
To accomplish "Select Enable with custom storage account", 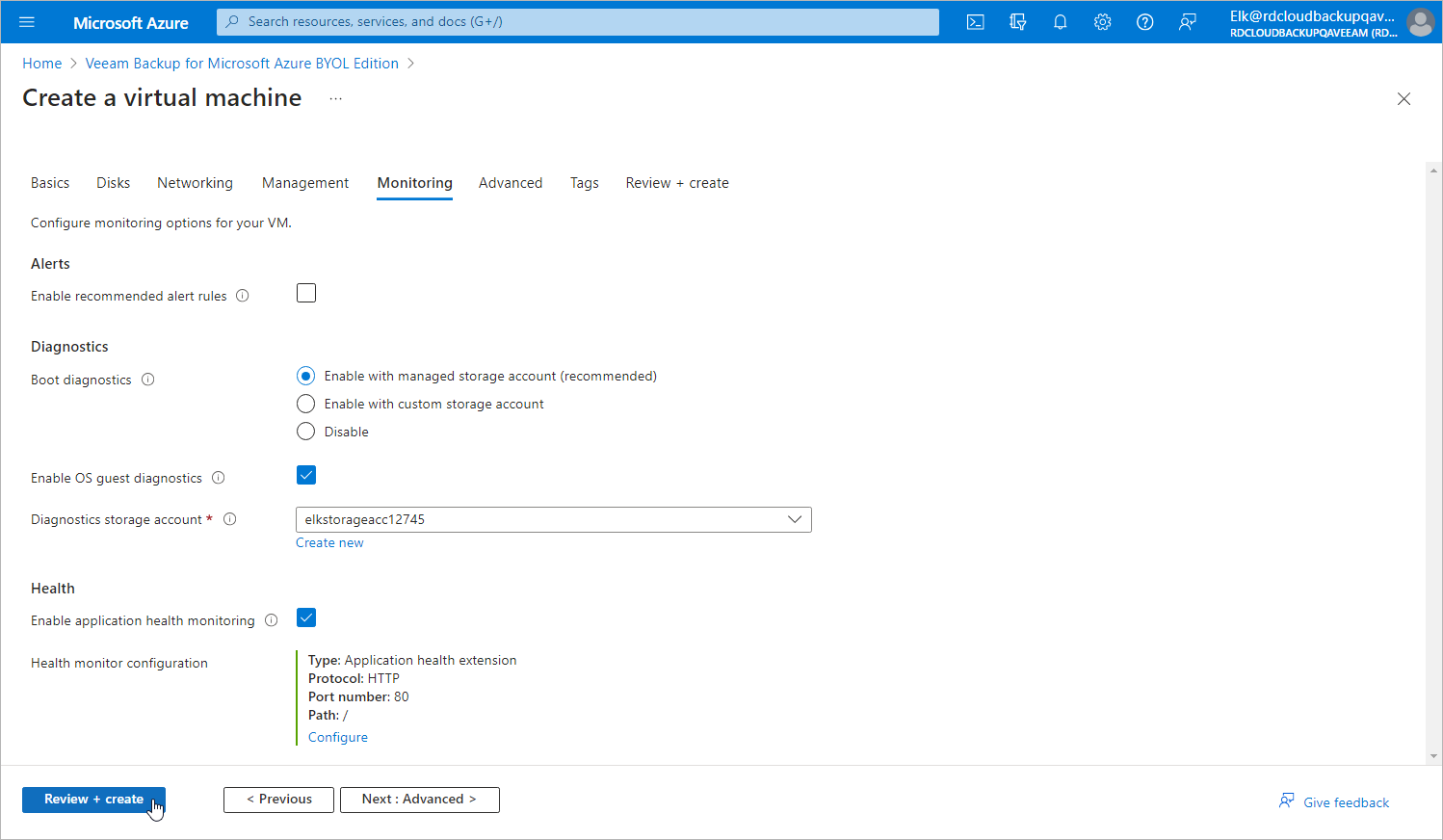I will 305,404.
